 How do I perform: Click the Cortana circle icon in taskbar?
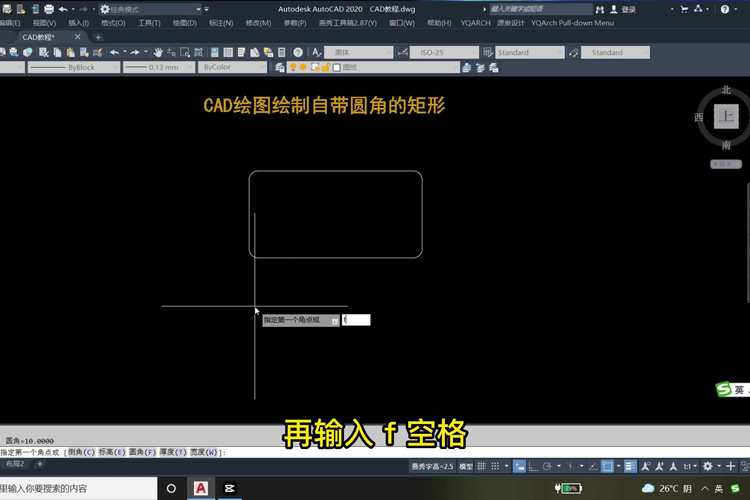coord(171,488)
